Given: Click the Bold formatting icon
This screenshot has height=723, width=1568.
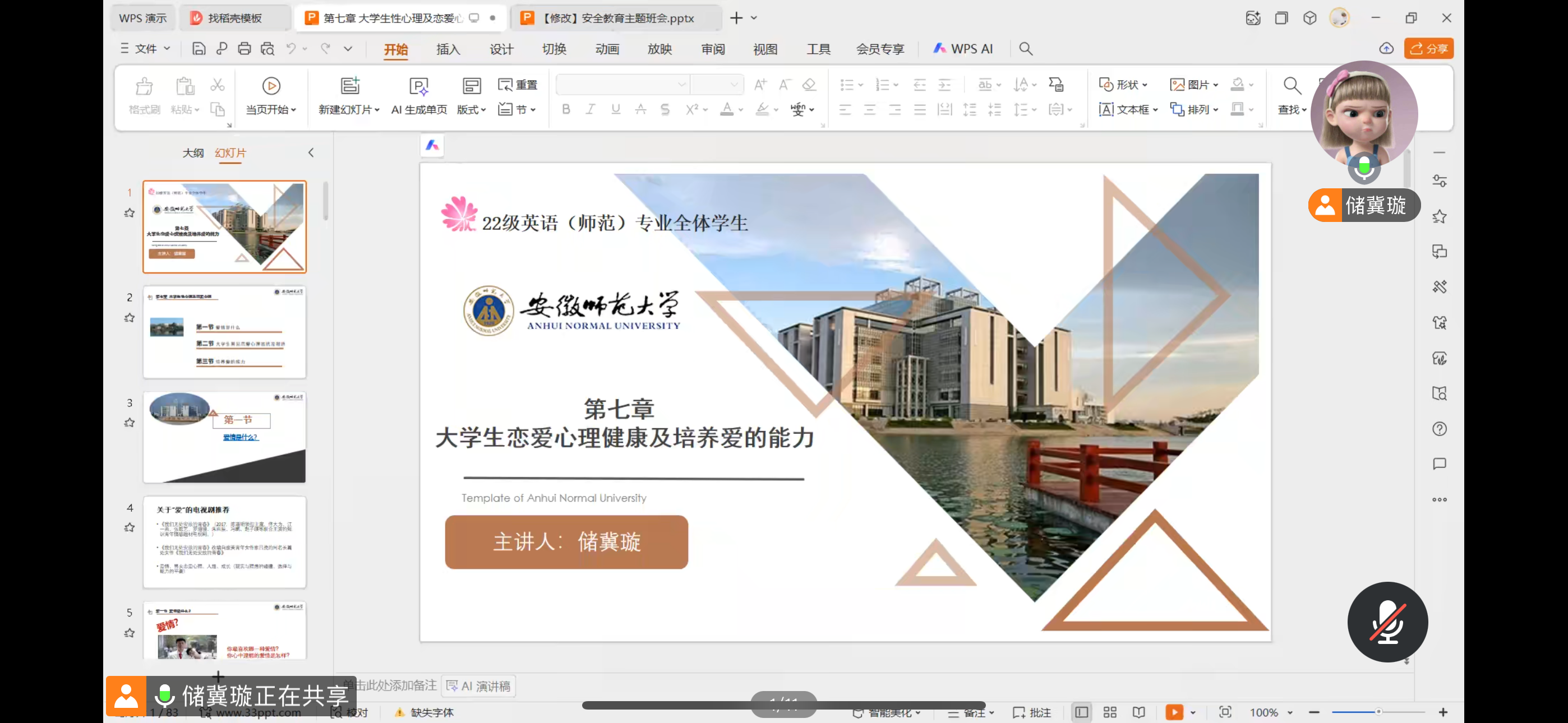Looking at the screenshot, I should click(x=566, y=109).
